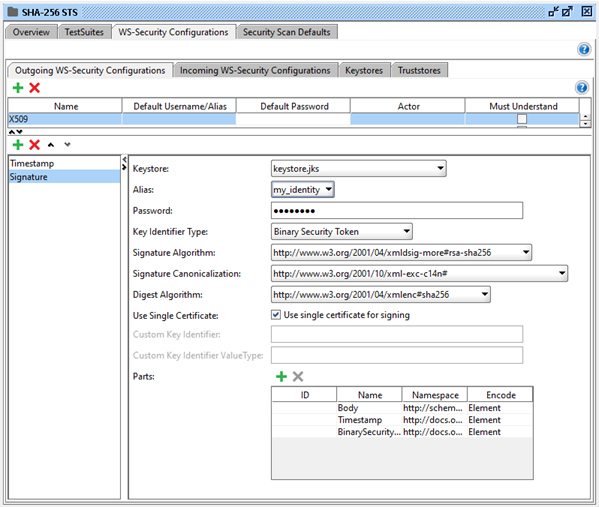Toggle Must Understand checkbox for X509
The image size is (599, 507).
(x=522, y=119)
